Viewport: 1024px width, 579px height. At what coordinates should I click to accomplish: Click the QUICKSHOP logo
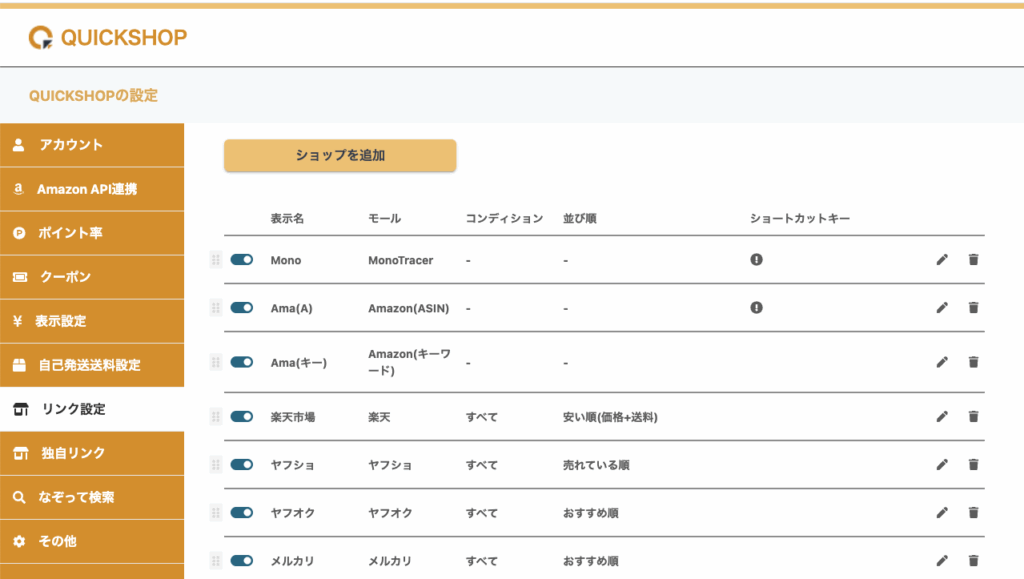click(x=108, y=38)
